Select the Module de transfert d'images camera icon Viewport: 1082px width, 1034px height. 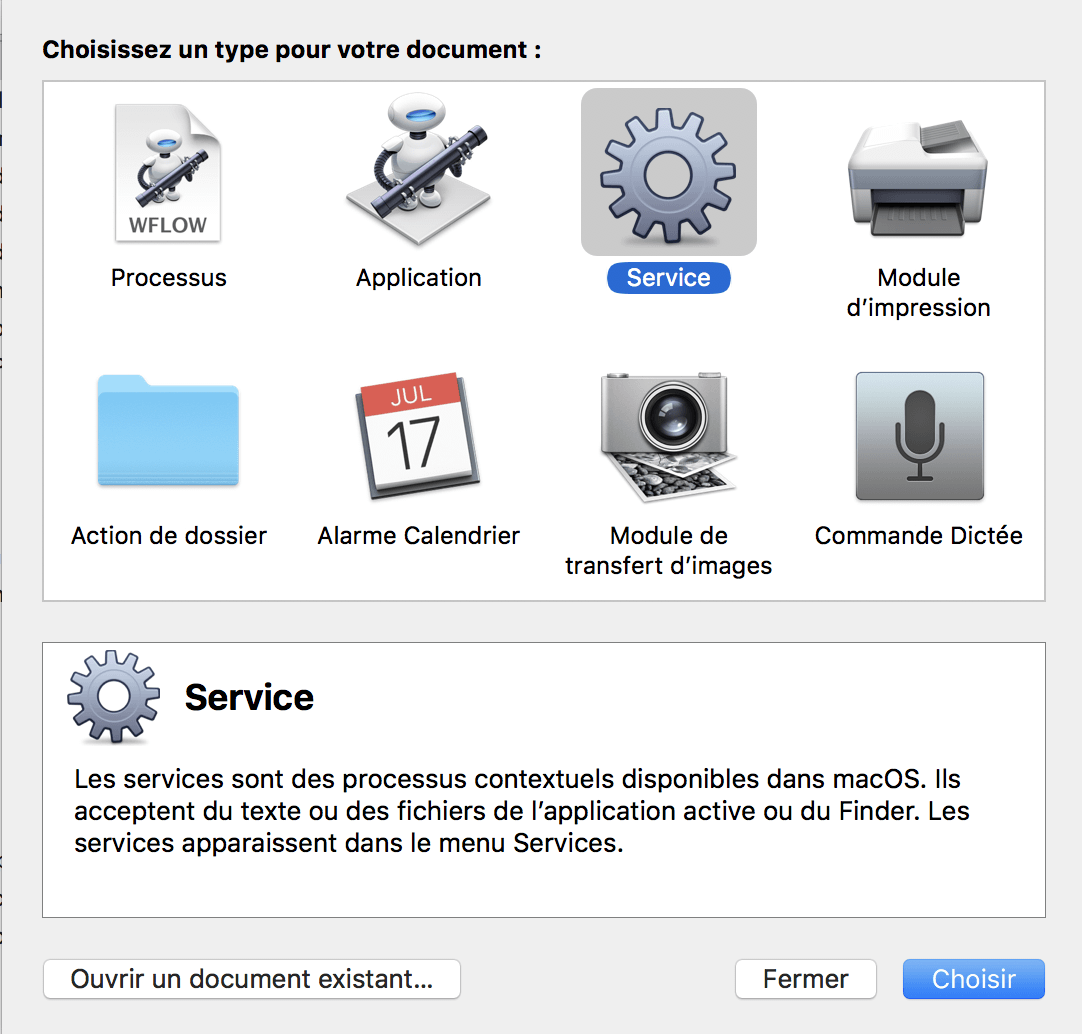pos(668,436)
